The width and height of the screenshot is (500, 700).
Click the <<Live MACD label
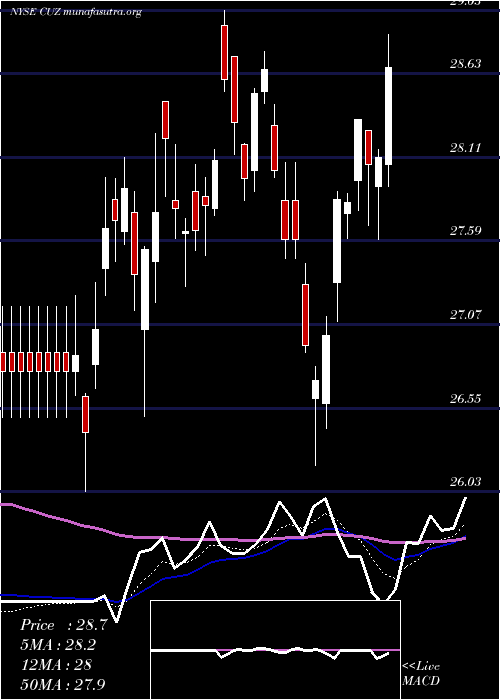(421, 674)
